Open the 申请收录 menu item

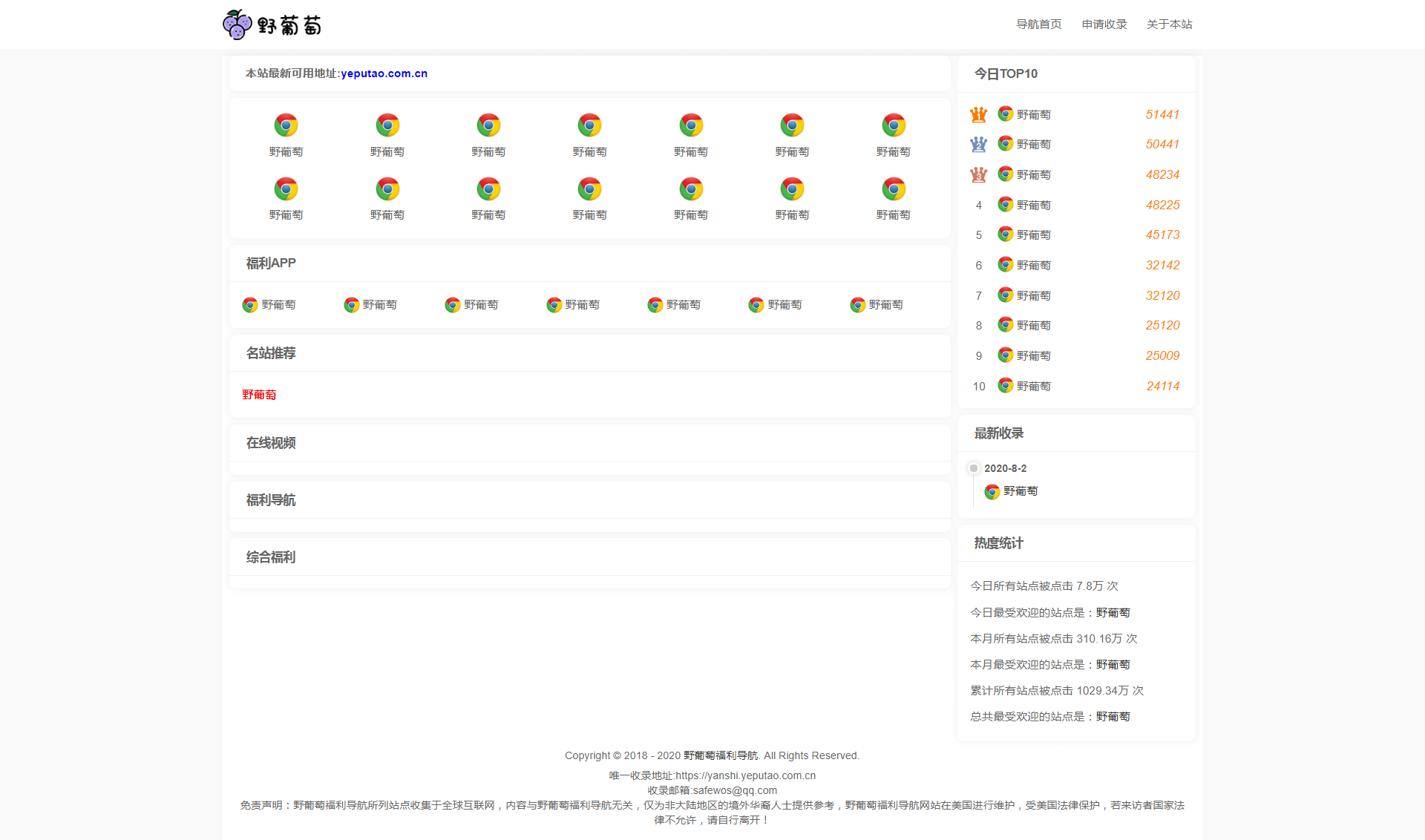[1104, 24]
